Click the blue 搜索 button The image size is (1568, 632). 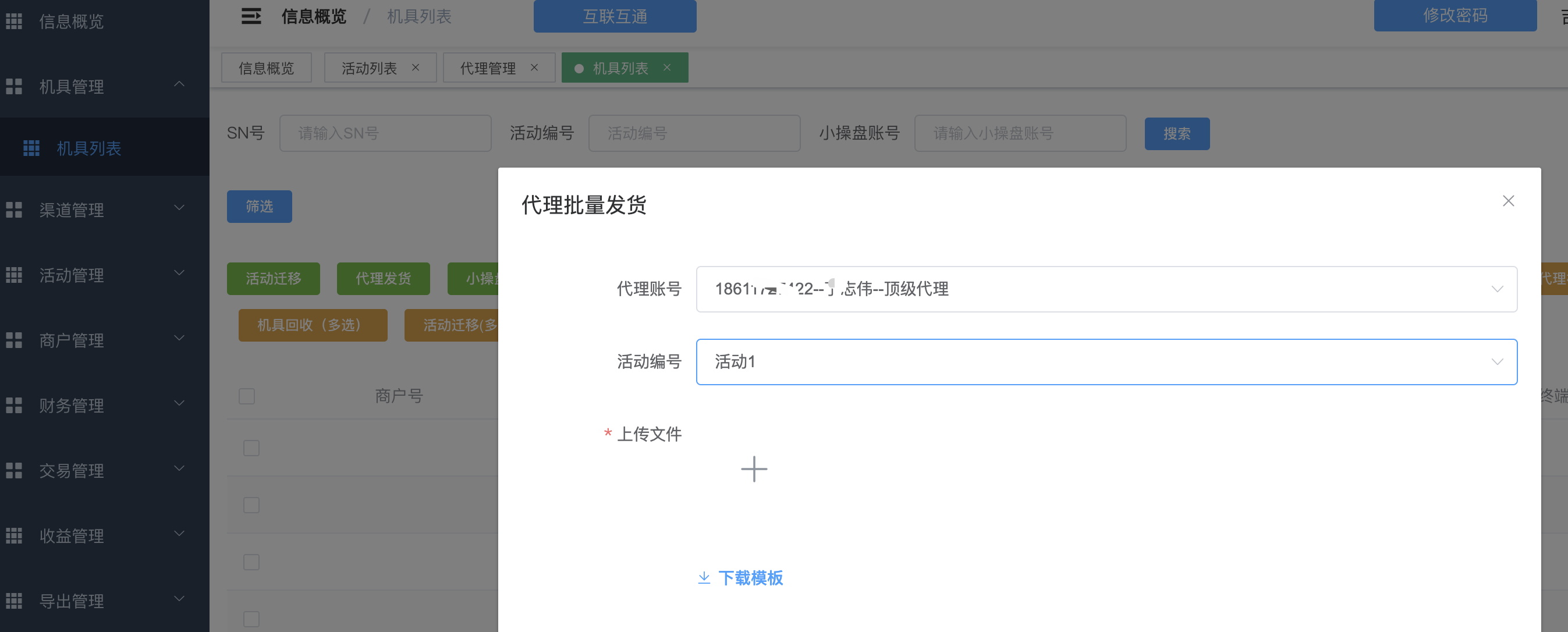(1176, 133)
